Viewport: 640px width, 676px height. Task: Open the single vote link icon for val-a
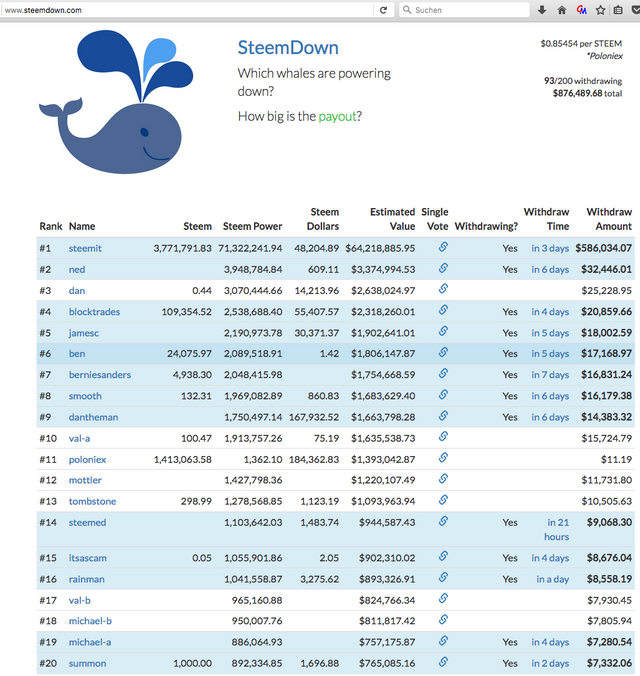(443, 437)
